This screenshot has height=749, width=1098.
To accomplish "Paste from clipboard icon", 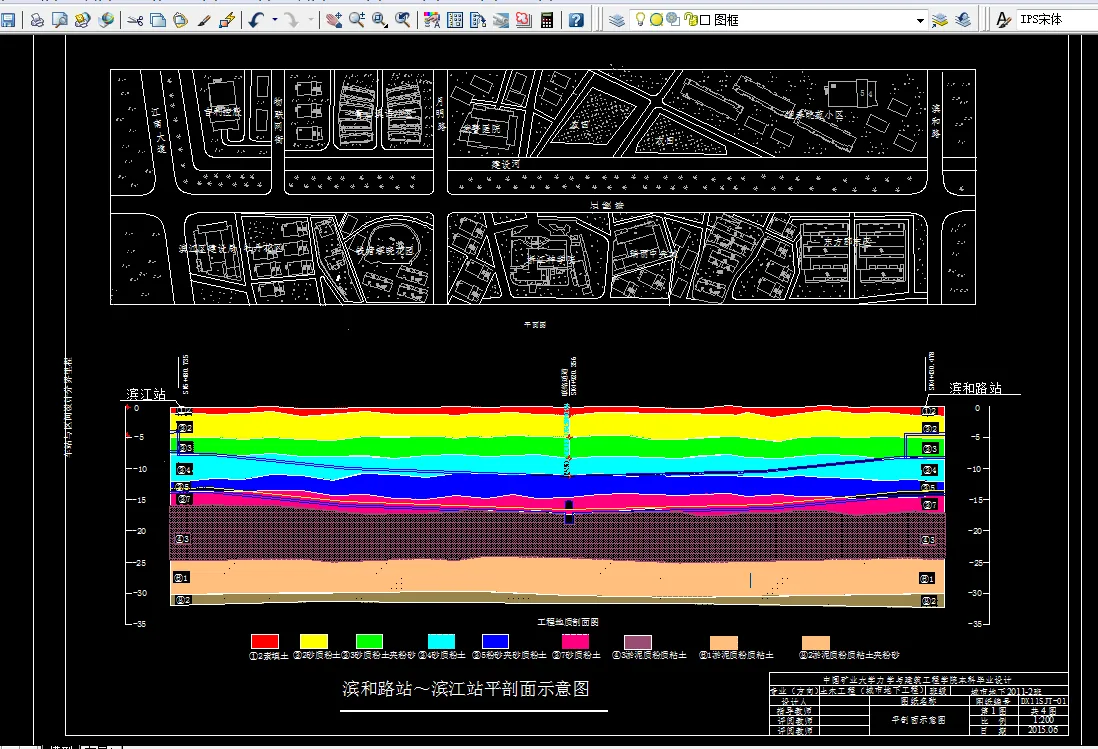I will pyautogui.click(x=181, y=20).
